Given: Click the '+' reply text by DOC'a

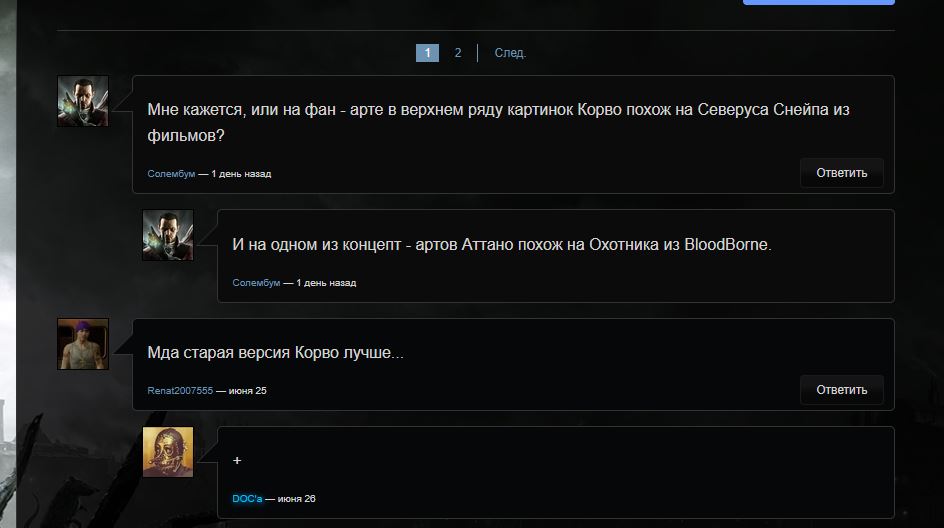Looking at the screenshot, I should pos(237,461).
